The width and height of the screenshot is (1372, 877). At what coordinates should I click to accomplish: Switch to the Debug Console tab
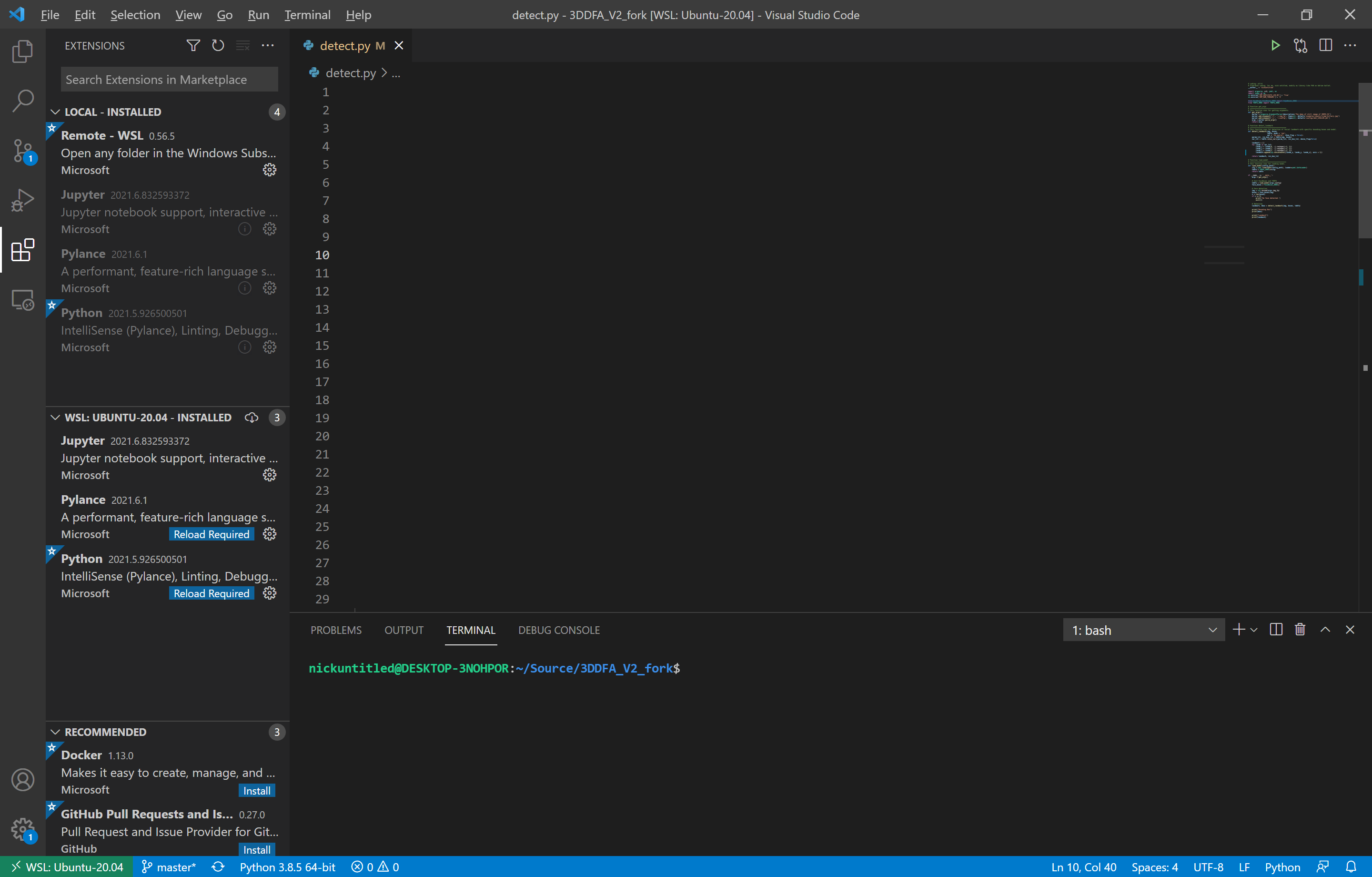[558, 630]
